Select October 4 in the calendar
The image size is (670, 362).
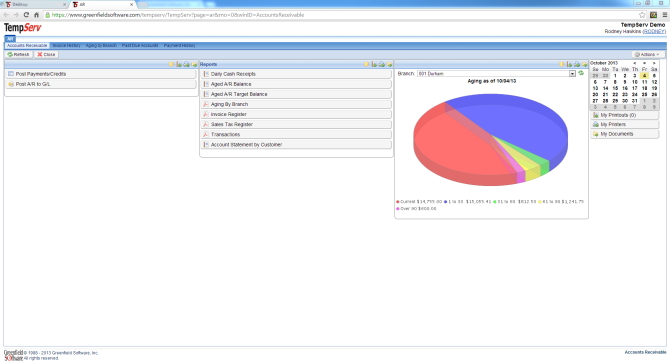tap(644, 76)
